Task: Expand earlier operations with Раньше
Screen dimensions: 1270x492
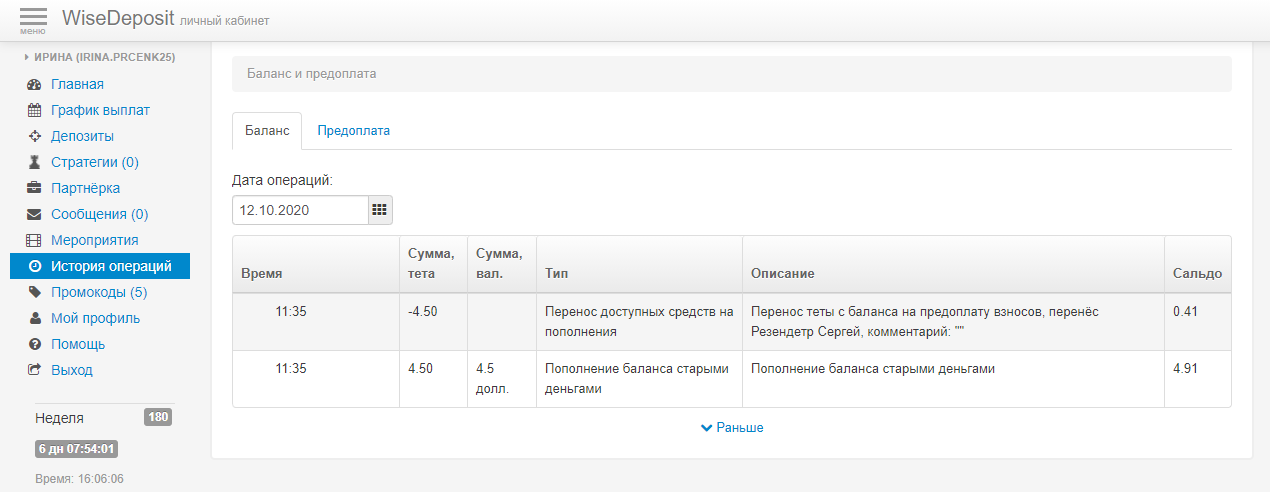Action: 732,428
